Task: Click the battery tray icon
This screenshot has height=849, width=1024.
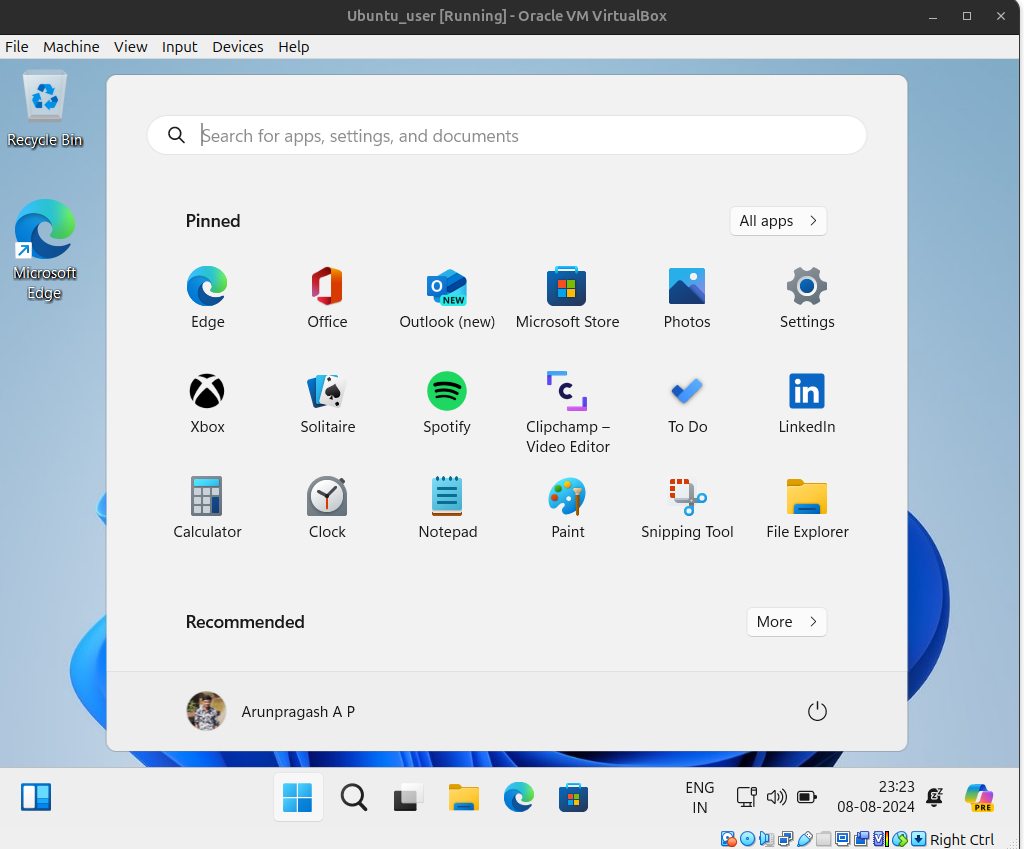Action: pyautogui.click(x=807, y=797)
